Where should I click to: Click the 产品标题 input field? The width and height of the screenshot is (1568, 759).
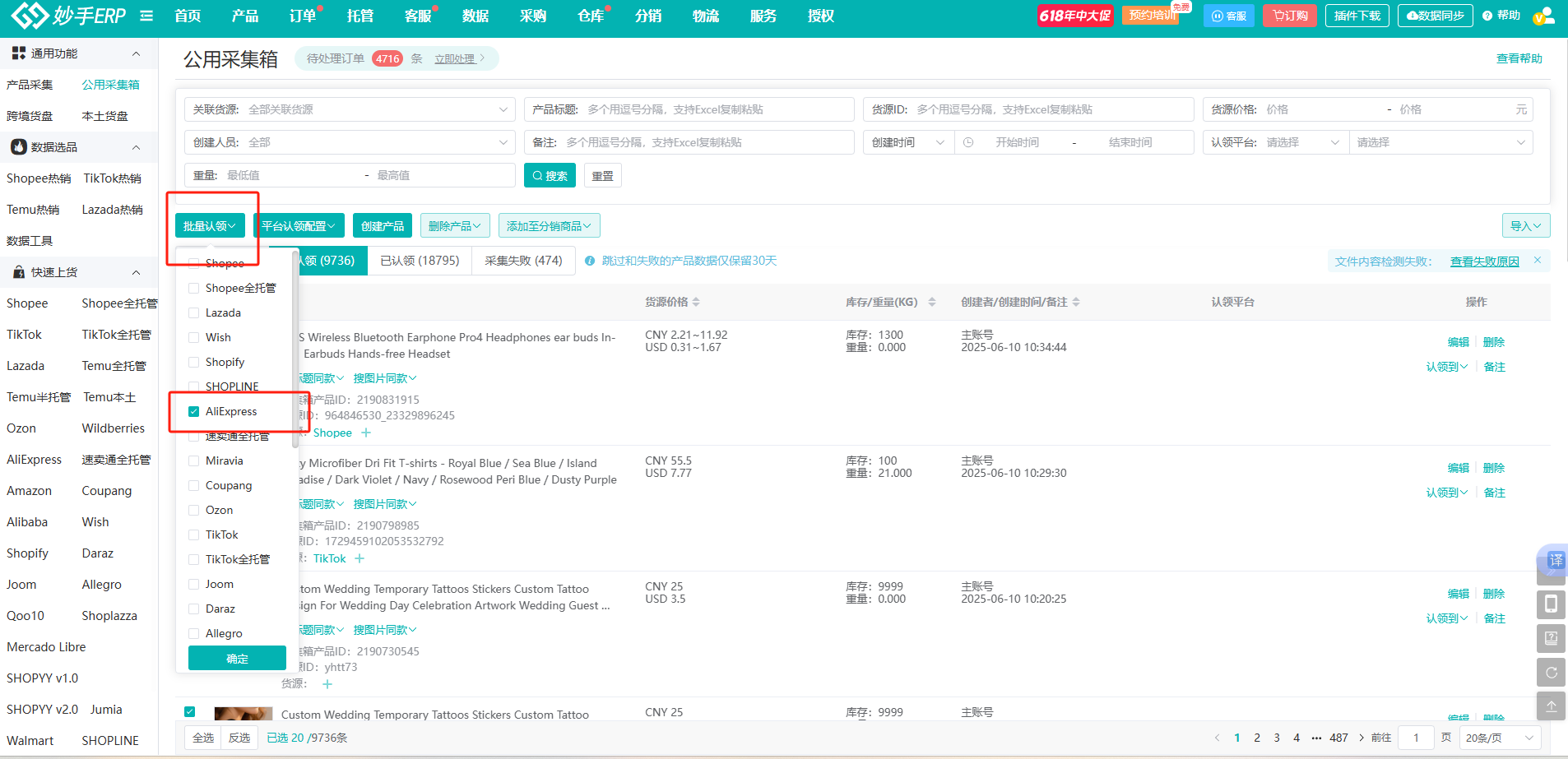689,109
